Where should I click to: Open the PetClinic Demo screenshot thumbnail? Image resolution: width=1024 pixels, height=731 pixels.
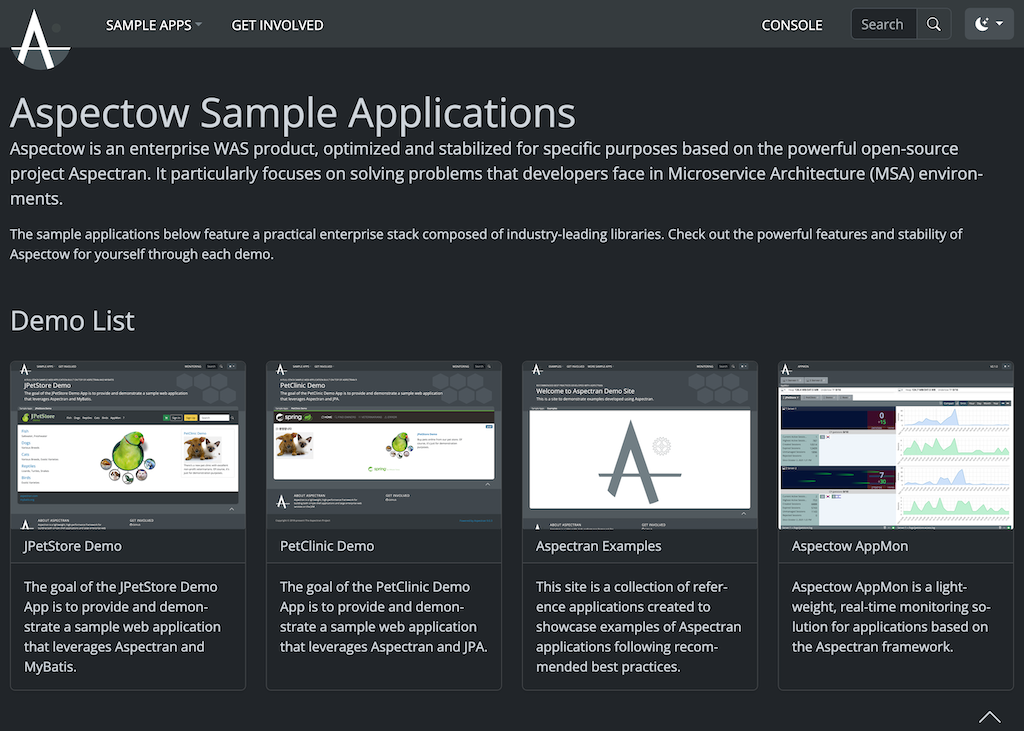point(384,445)
